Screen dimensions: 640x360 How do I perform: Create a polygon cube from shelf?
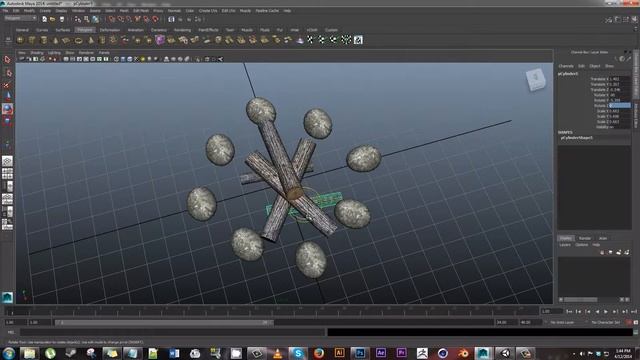[32, 40]
